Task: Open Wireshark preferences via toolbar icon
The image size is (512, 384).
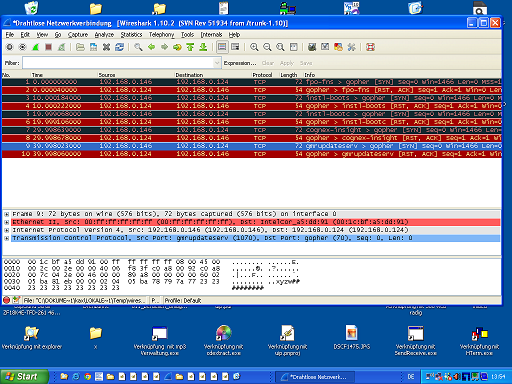Action: click(351, 47)
